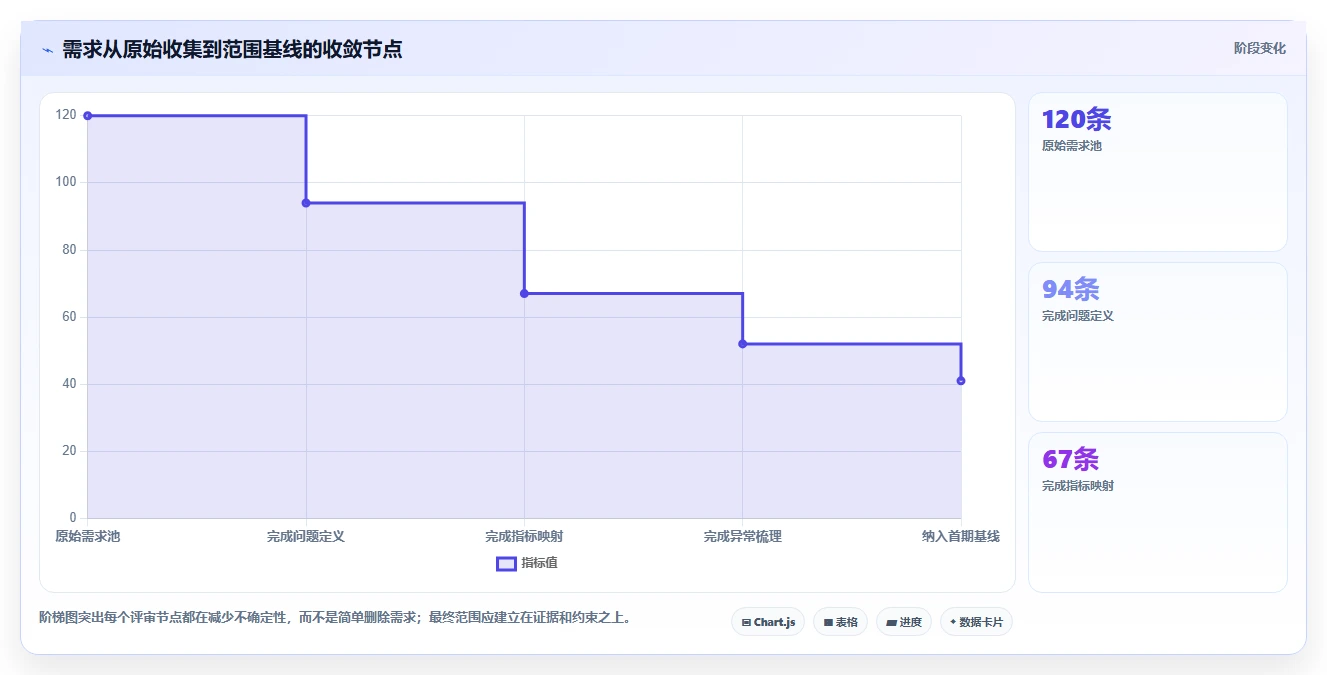Click the y-axis value 60
1327x675 pixels.
coord(69,317)
